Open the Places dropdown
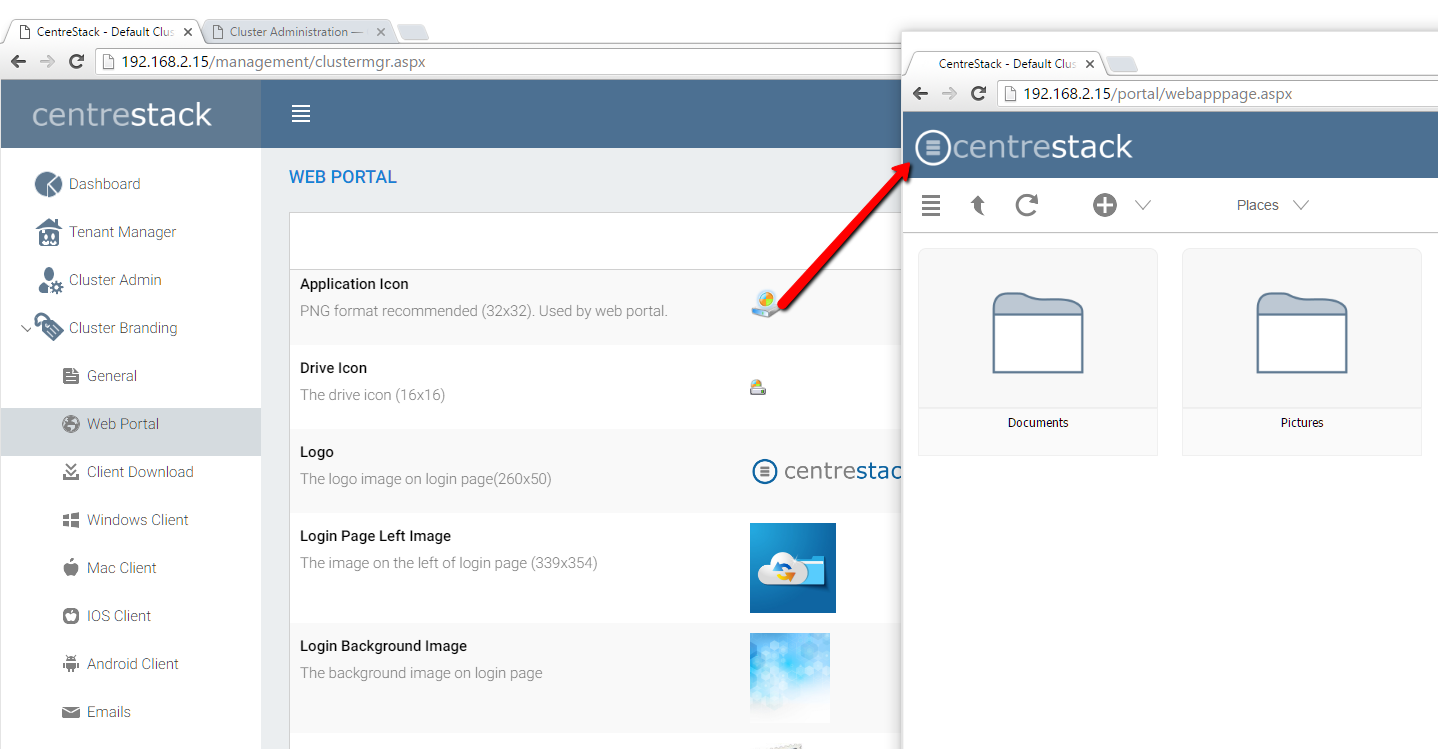This screenshot has width=1438, height=749. point(1272,205)
